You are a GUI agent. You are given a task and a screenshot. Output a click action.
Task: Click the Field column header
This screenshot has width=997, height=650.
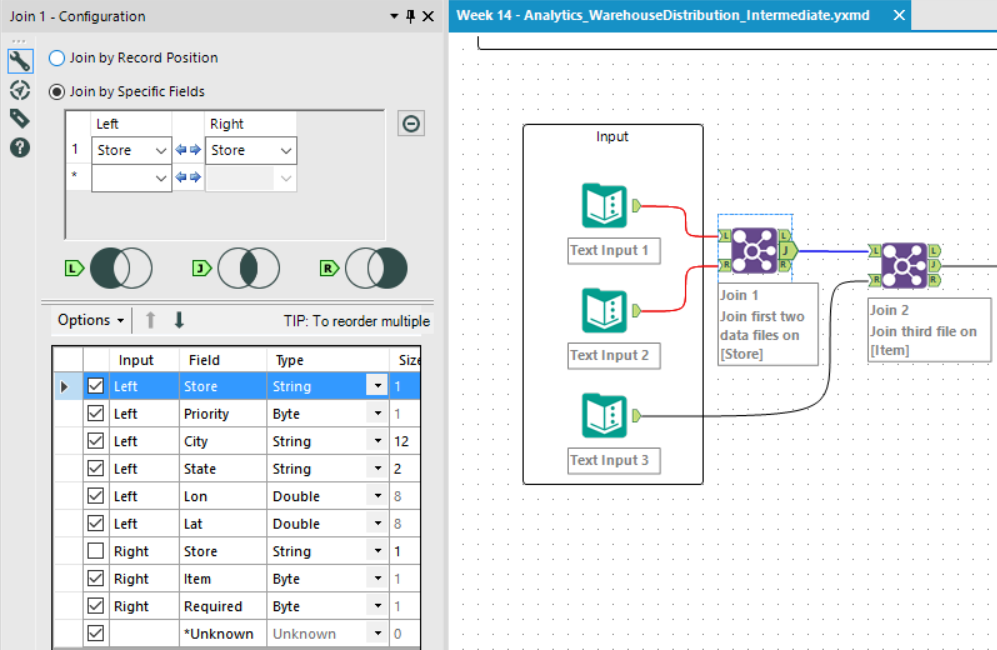point(203,360)
